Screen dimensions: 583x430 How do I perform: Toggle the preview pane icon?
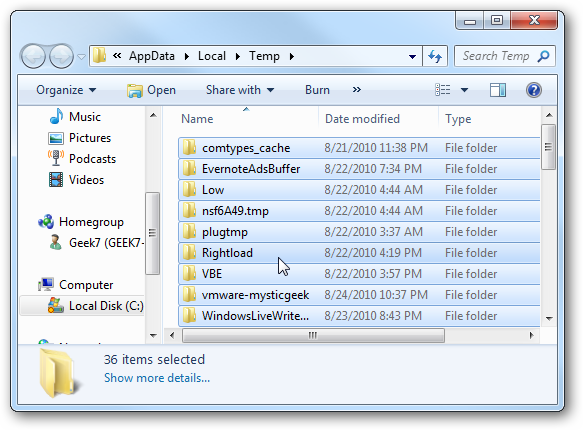click(497, 90)
